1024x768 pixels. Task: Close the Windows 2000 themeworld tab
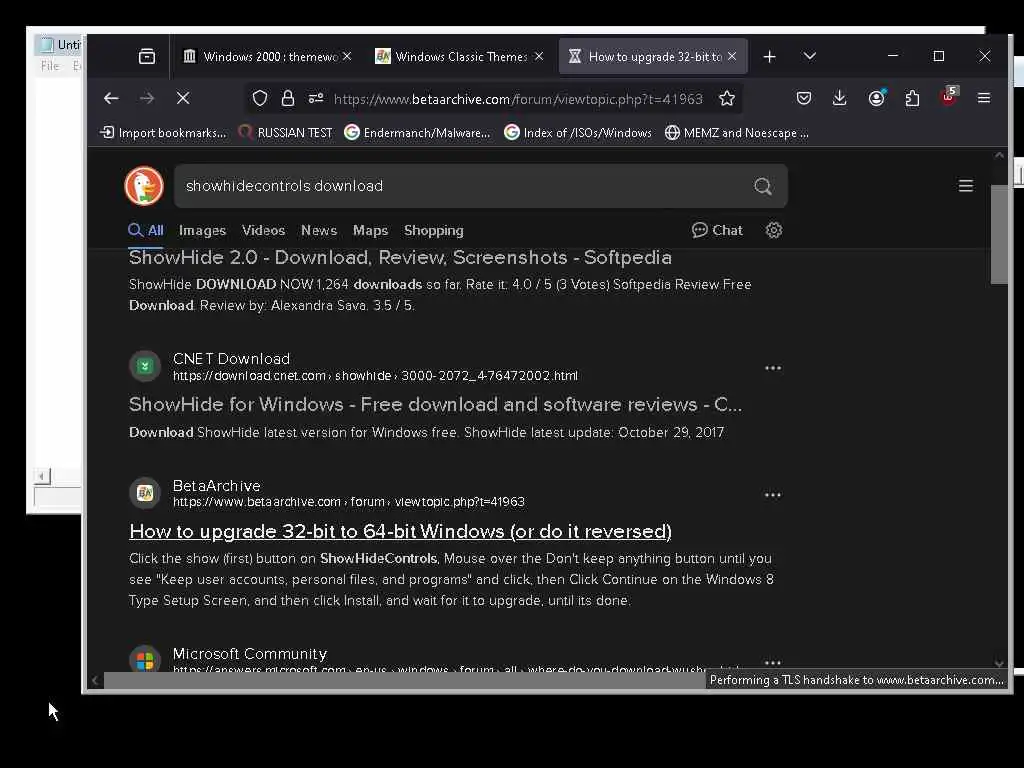pyautogui.click(x=347, y=57)
